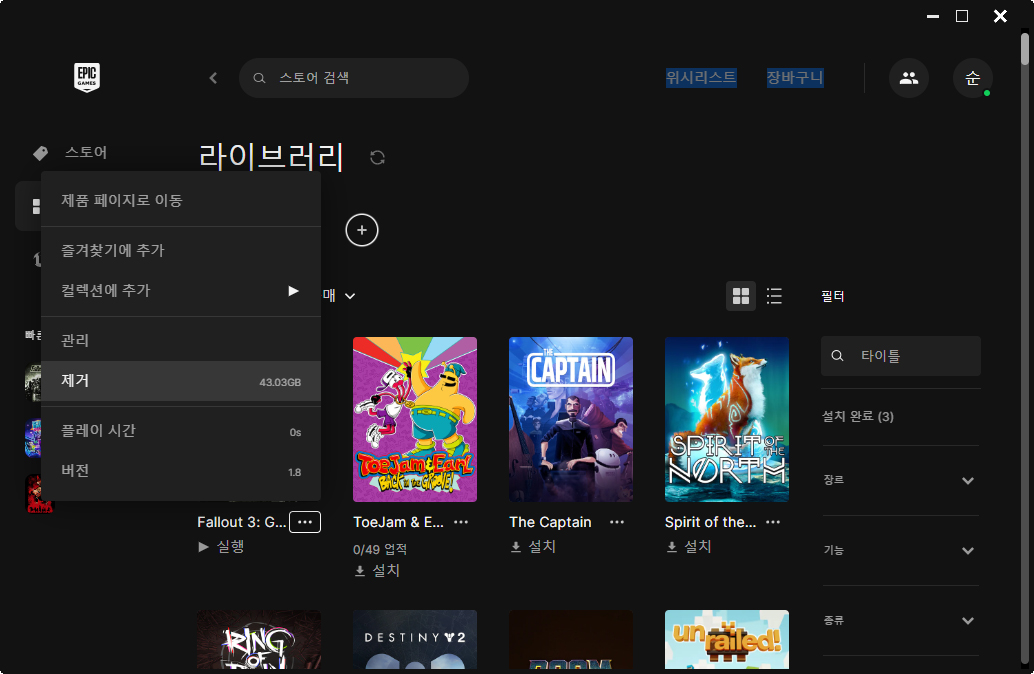Toggle the 설치 완료 (3) filter
Viewport: 1034px width, 674px height.
coord(857,416)
